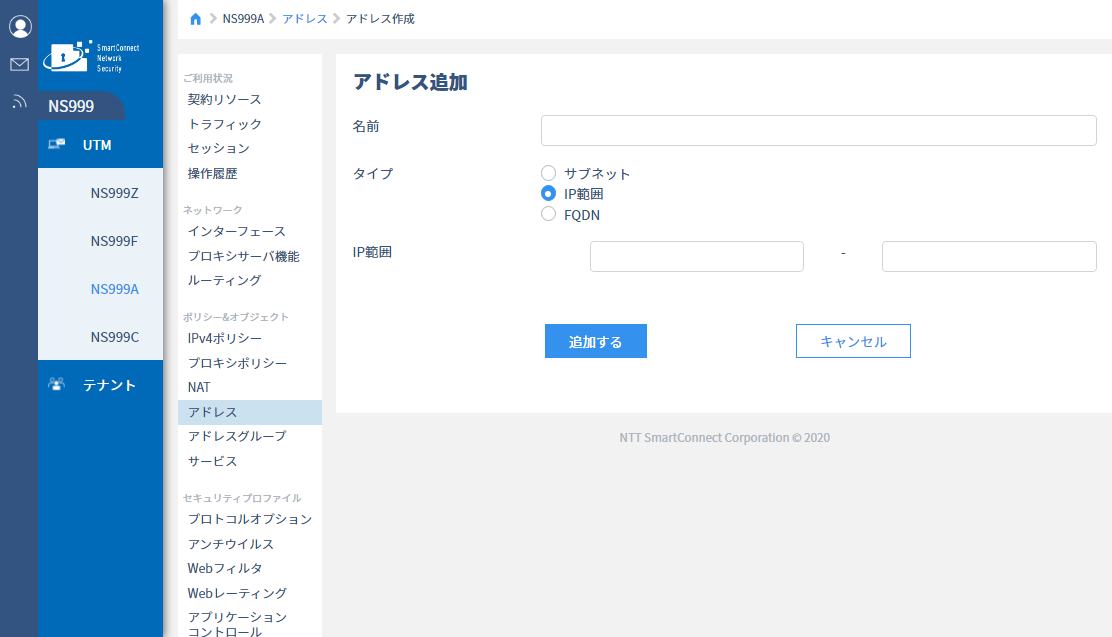The height and width of the screenshot is (637, 1112).
Task: Open ルーティング menu item
Action: tap(224, 280)
